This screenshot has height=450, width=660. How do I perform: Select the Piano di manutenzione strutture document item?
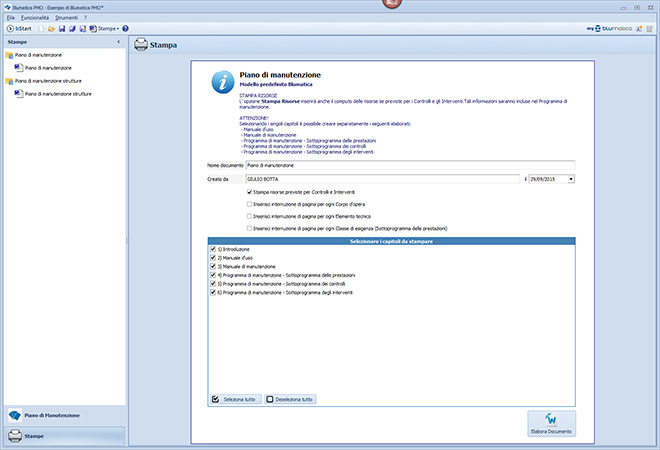coord(58,94)
